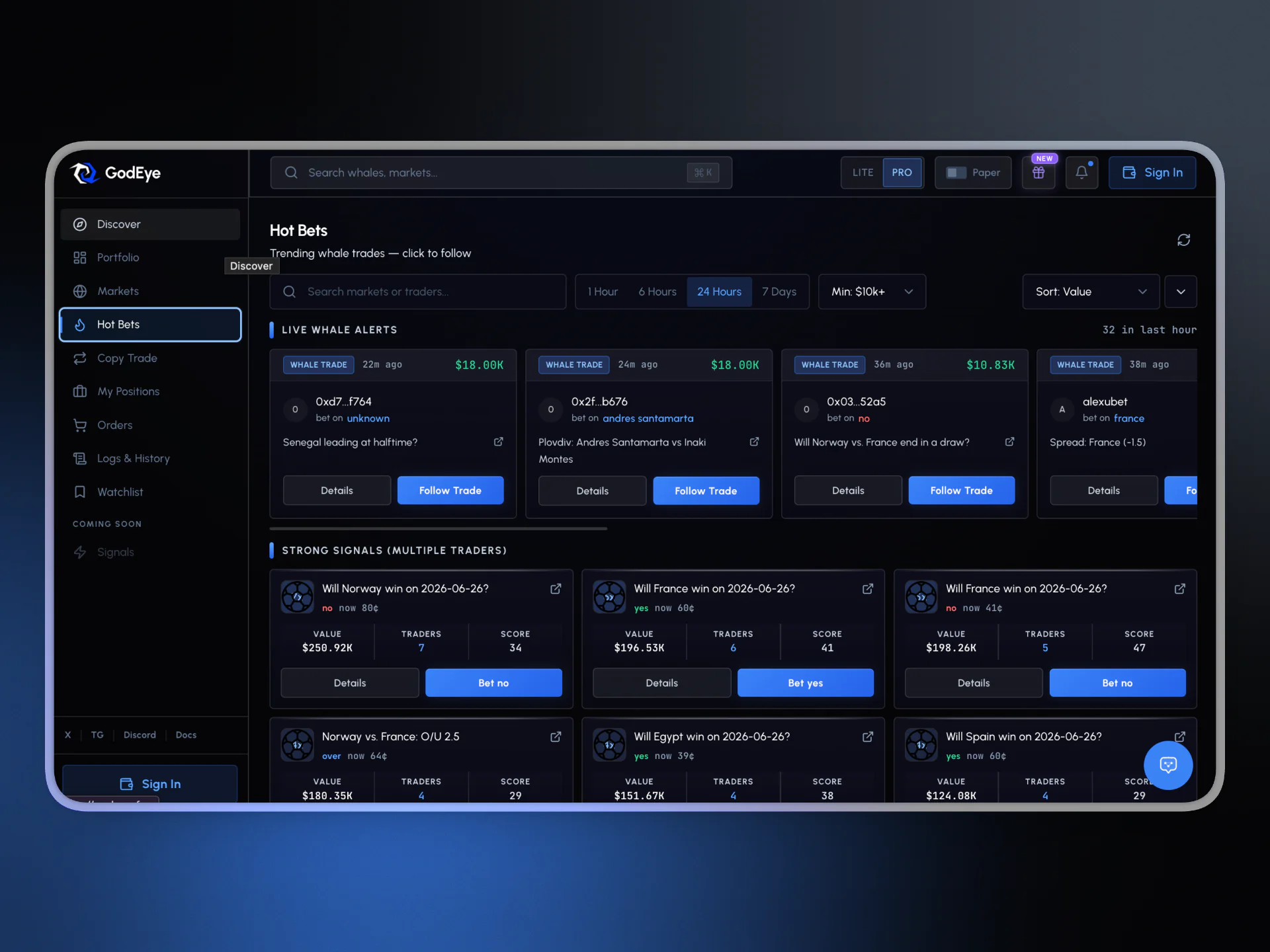Click the GodEye logo
1270x952 pixels.
pyautogui.click(x=116, y=173)
